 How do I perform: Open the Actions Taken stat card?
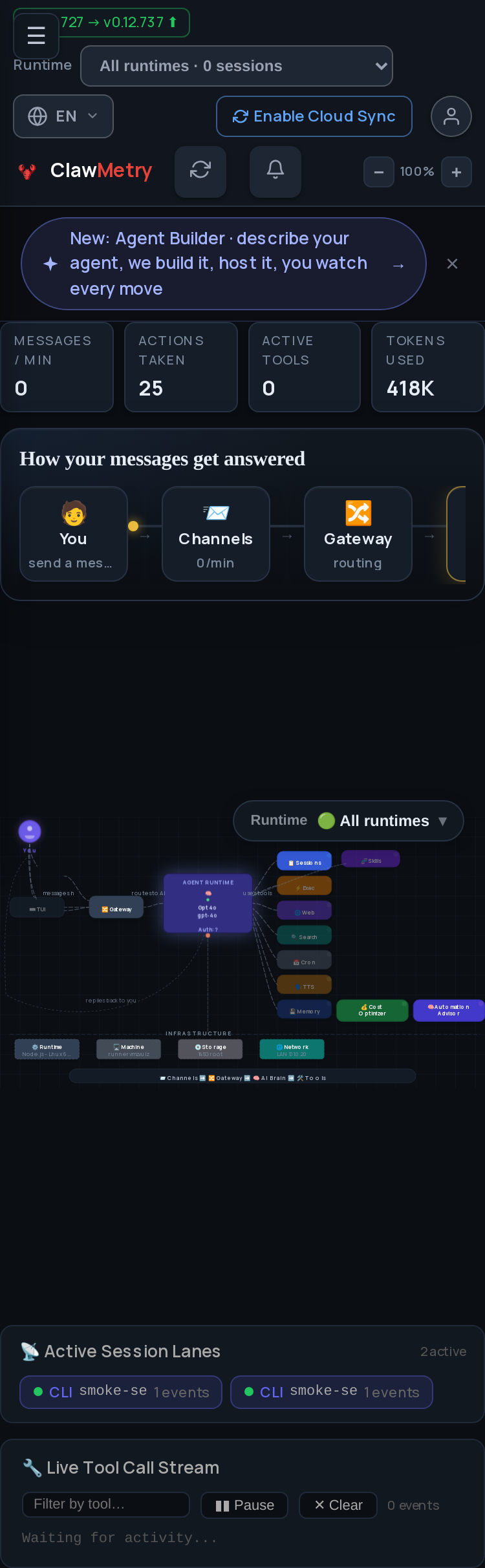tap(181, 367)
